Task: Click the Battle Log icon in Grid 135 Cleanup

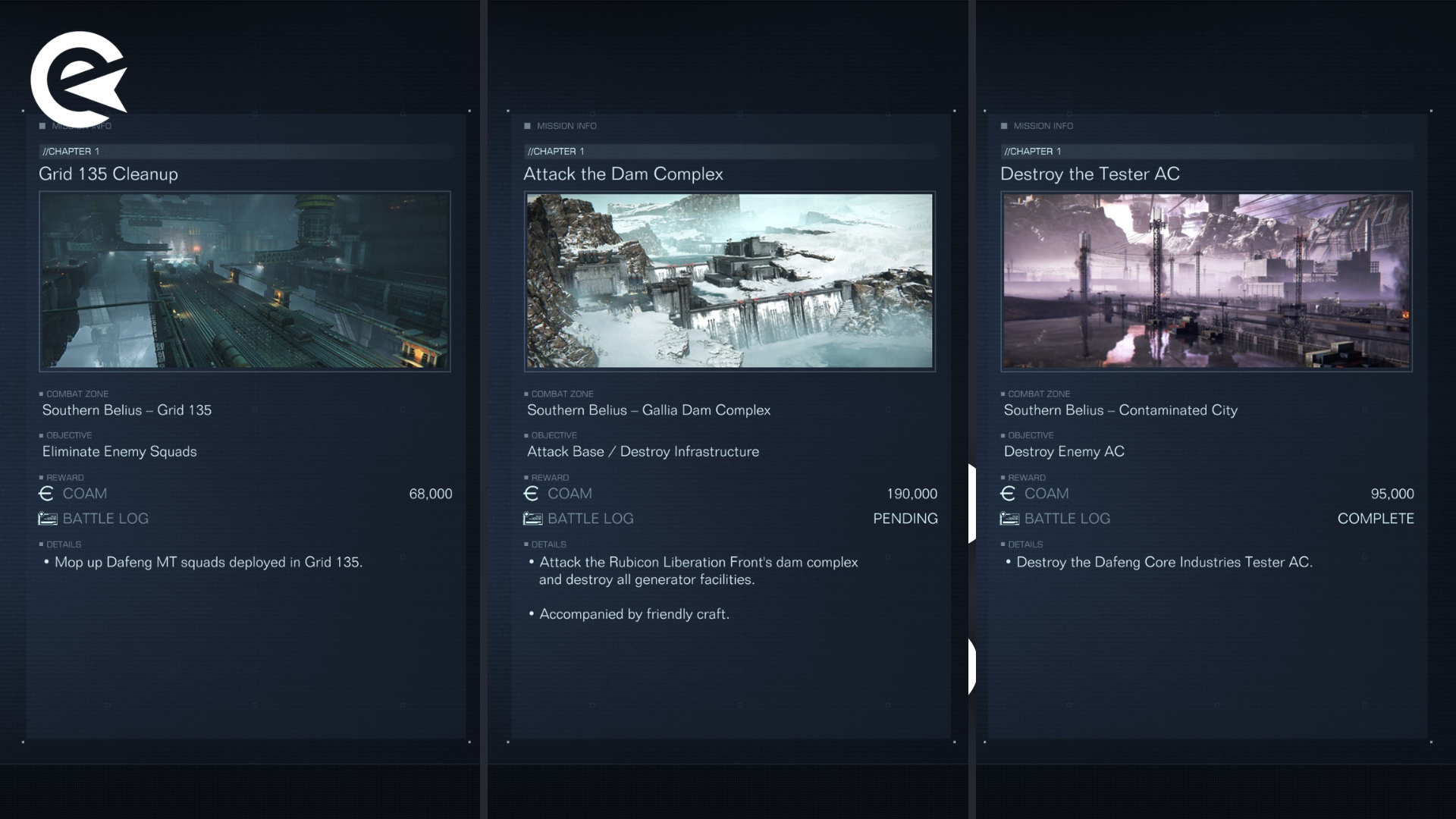Action: [x=48, y=519]
